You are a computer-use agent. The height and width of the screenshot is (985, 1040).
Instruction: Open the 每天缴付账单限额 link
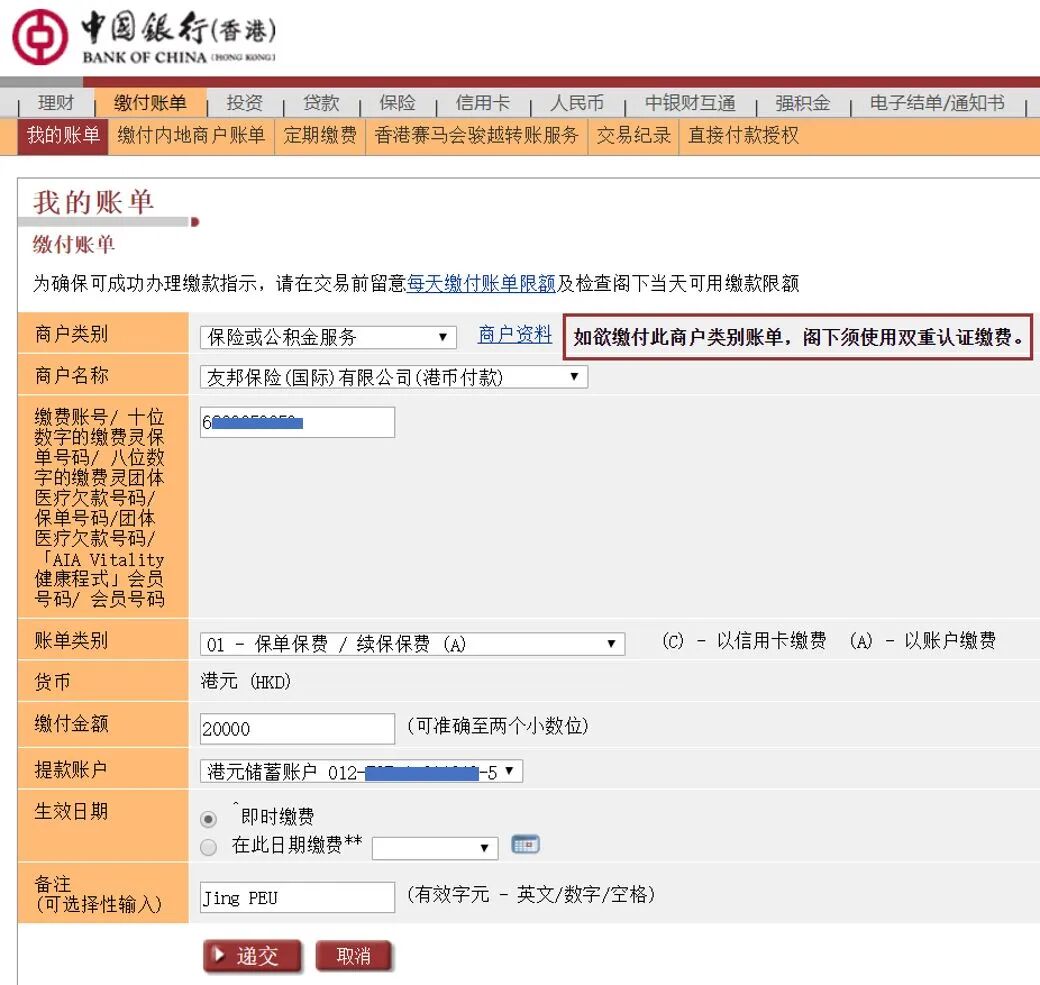(481, 283)
